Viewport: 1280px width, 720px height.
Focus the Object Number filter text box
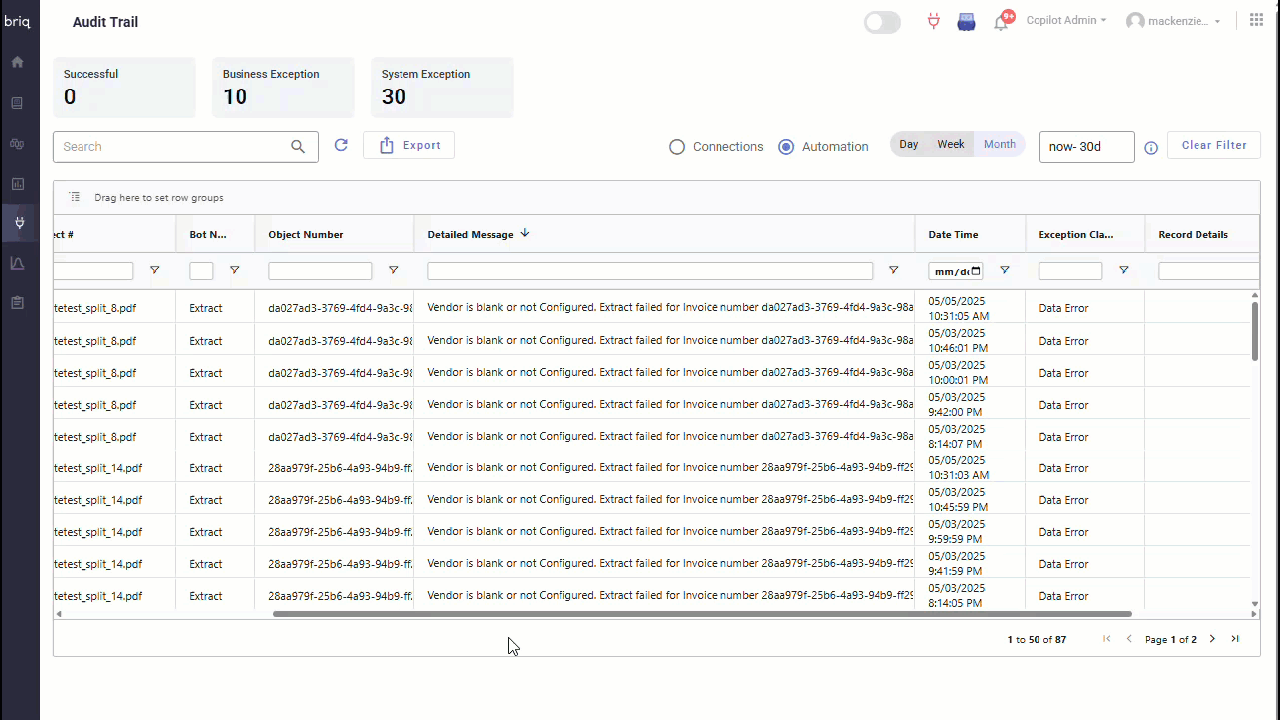[x=320, y=271]
